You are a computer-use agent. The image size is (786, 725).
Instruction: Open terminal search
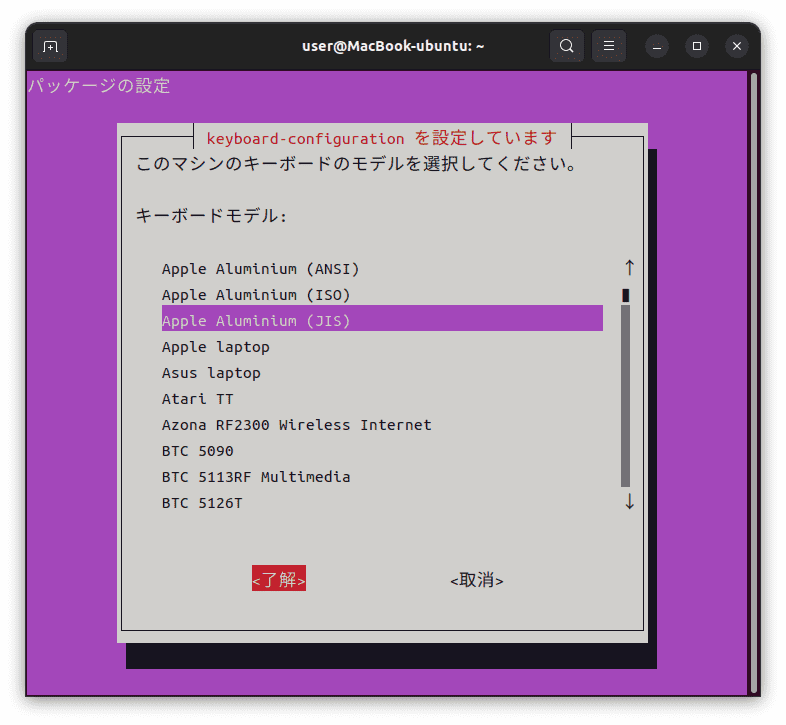pos(566,46)
